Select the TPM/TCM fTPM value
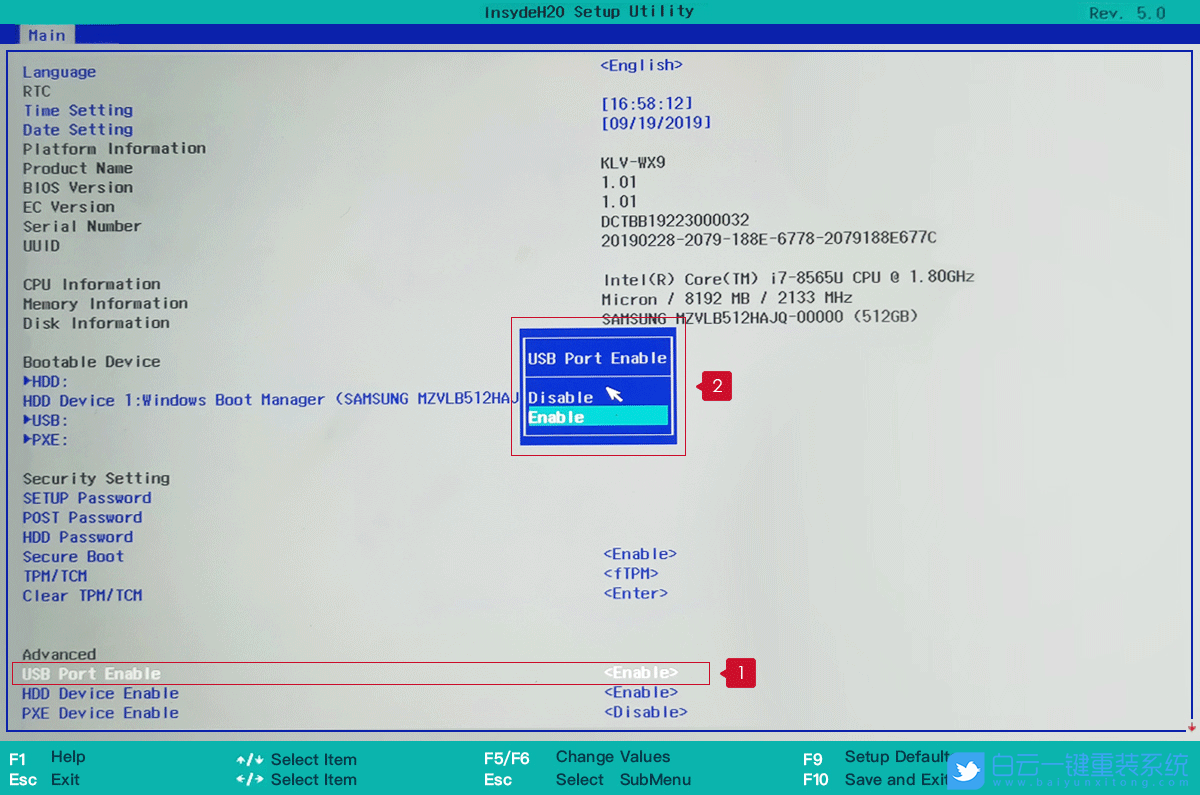This screenshot has width=1200, height=795. (x=630, y=574)
